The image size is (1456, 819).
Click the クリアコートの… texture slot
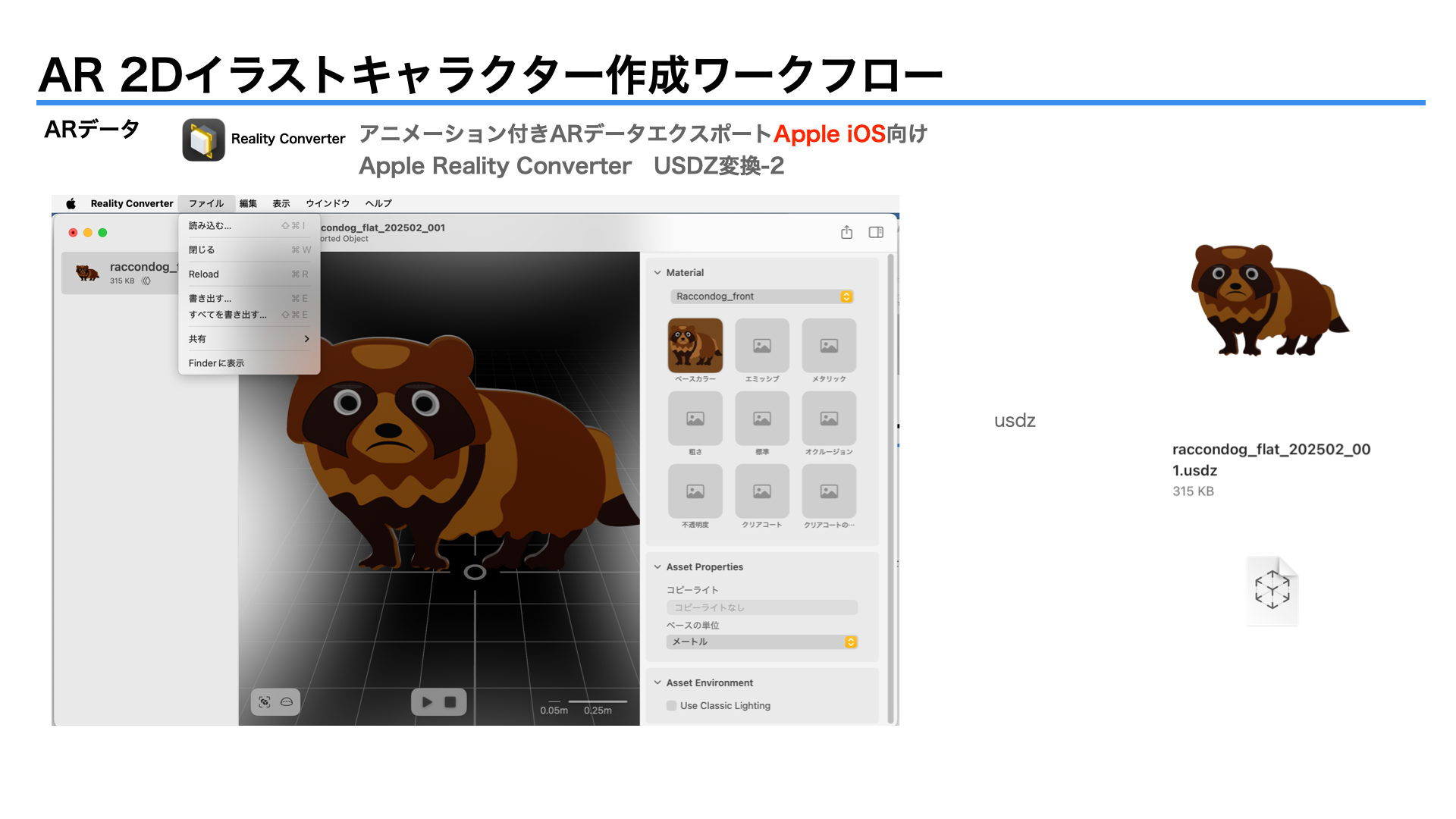coord(829,491)
